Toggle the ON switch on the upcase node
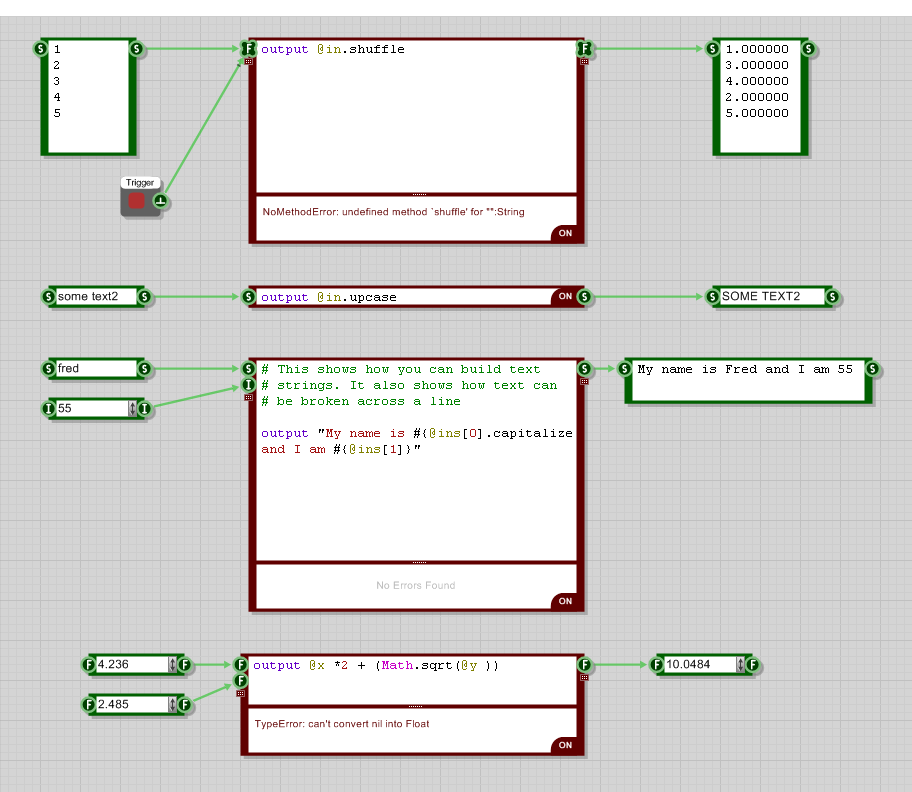Viewport: 912px width, 792px height. click(x=564, y=296)
